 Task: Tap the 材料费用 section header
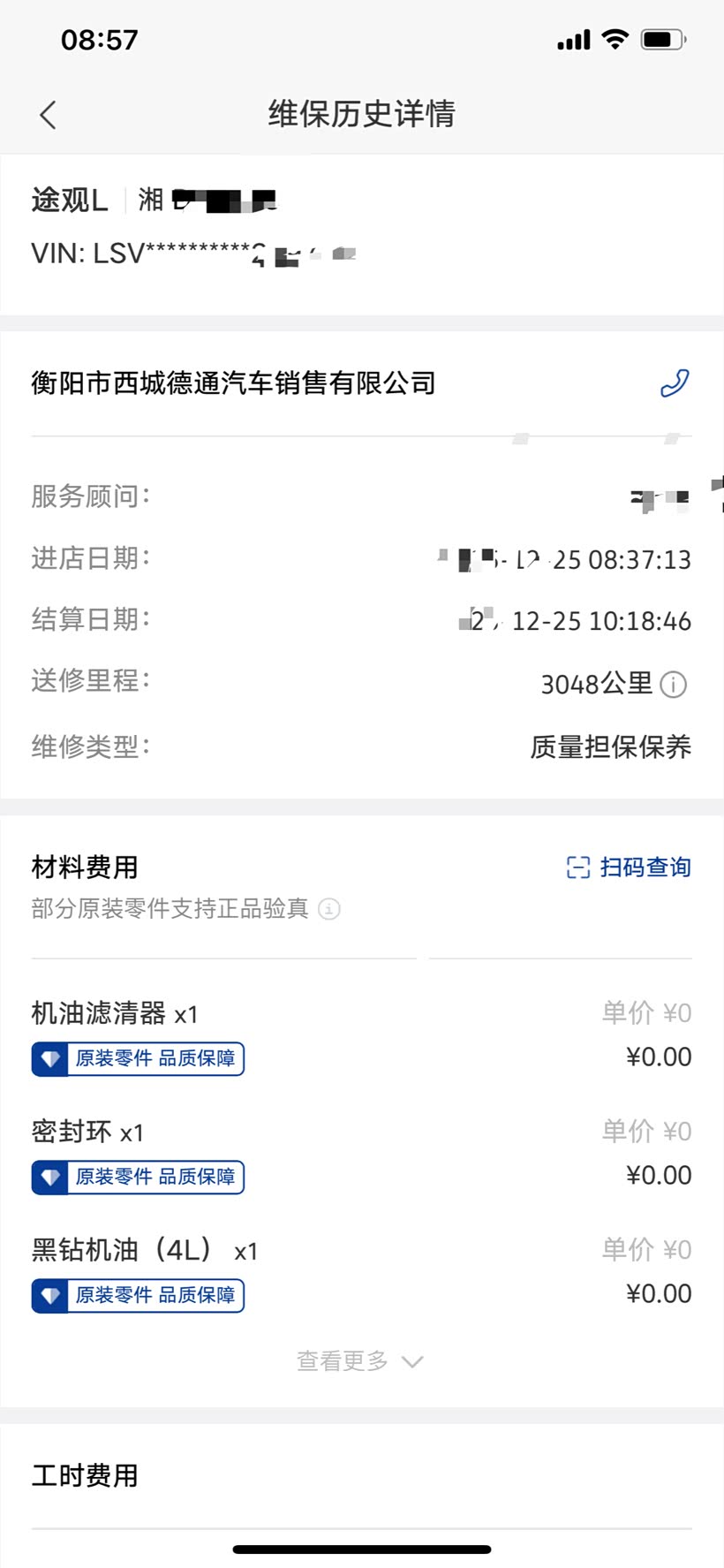(x=85, y=867)
